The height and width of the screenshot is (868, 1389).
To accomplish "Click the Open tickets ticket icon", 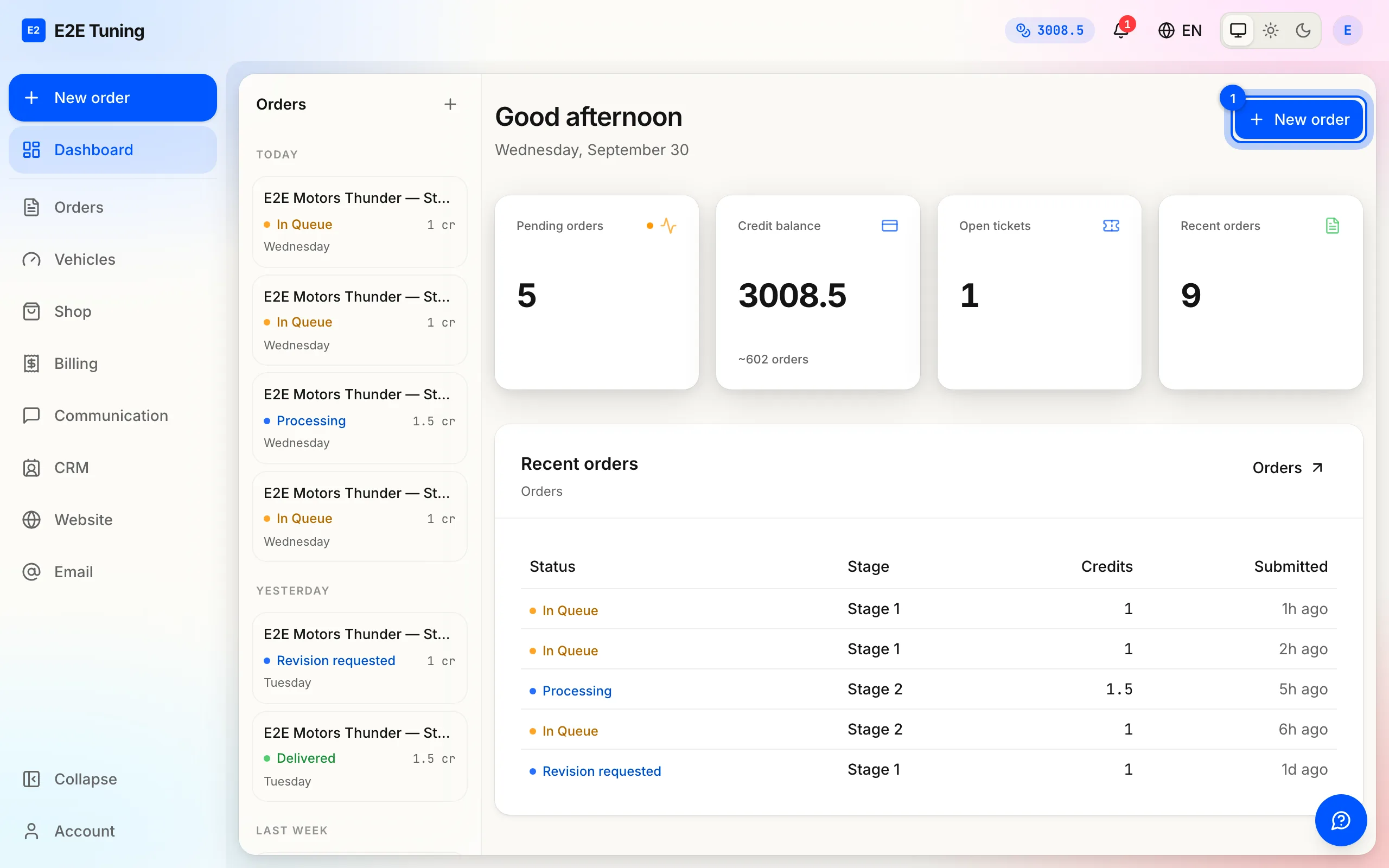I will coord(1111,226).
